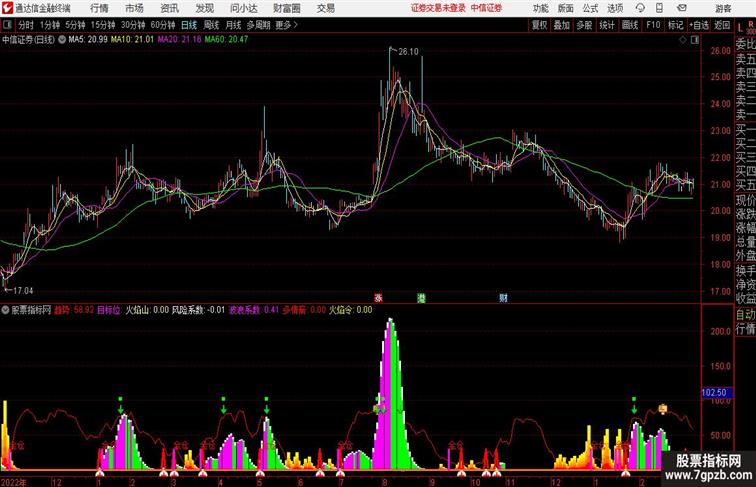Click the mobile phone icon
The height and width of the screenshot is (487, 756).
click(660, 8)
